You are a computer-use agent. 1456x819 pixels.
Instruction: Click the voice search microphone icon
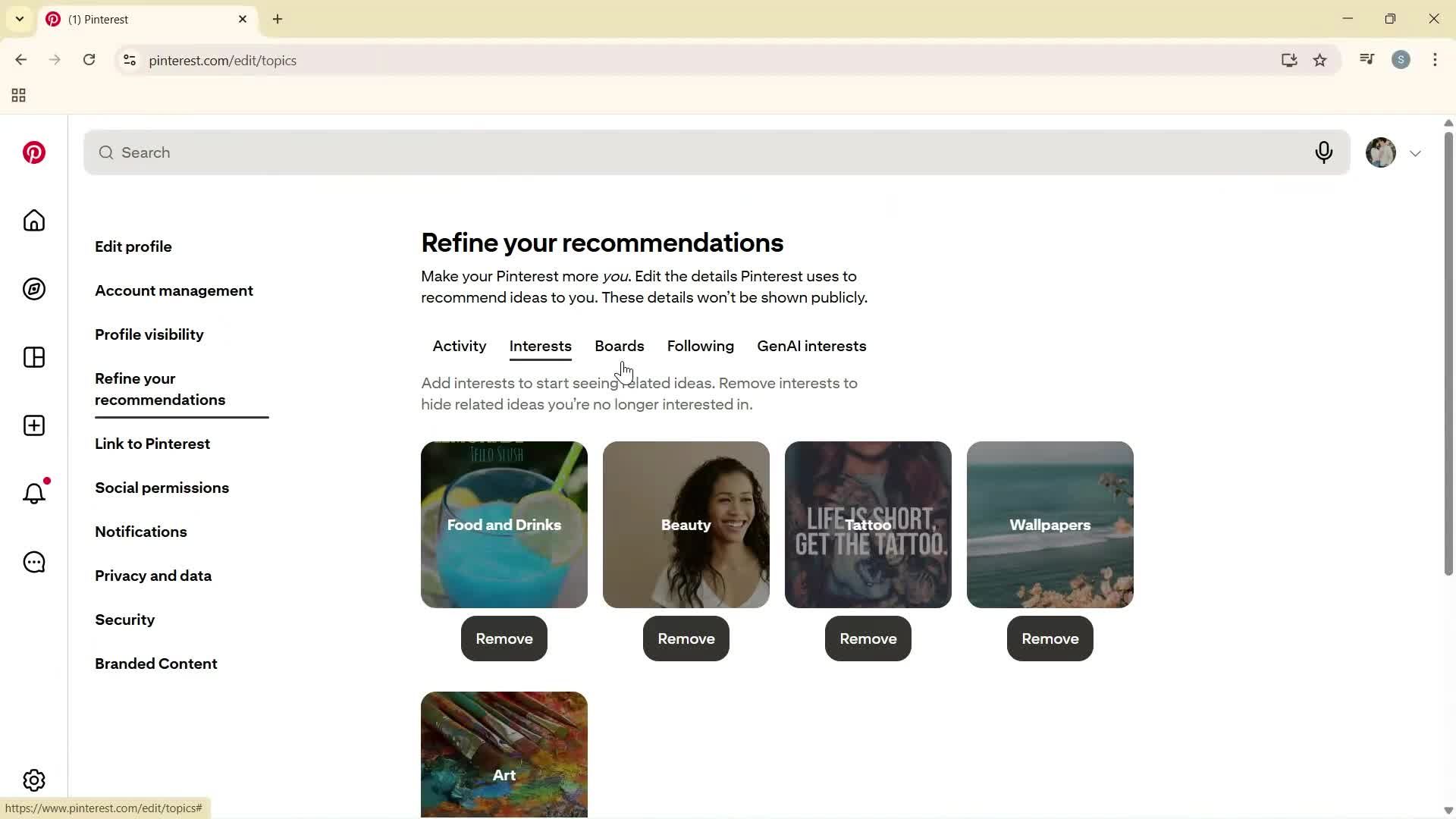coord(1323,152)
